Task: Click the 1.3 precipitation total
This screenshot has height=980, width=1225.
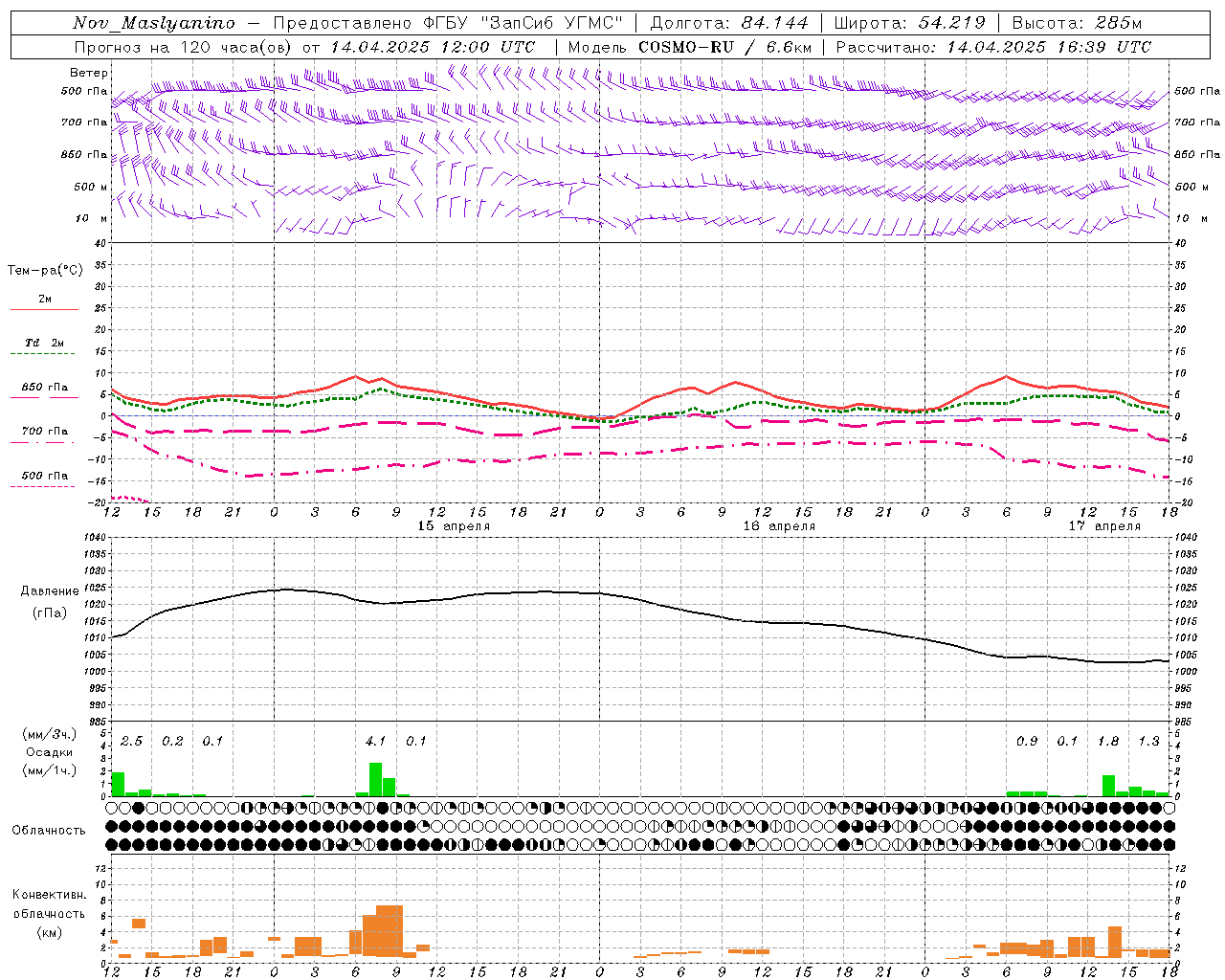Action: pos(1148,742)
